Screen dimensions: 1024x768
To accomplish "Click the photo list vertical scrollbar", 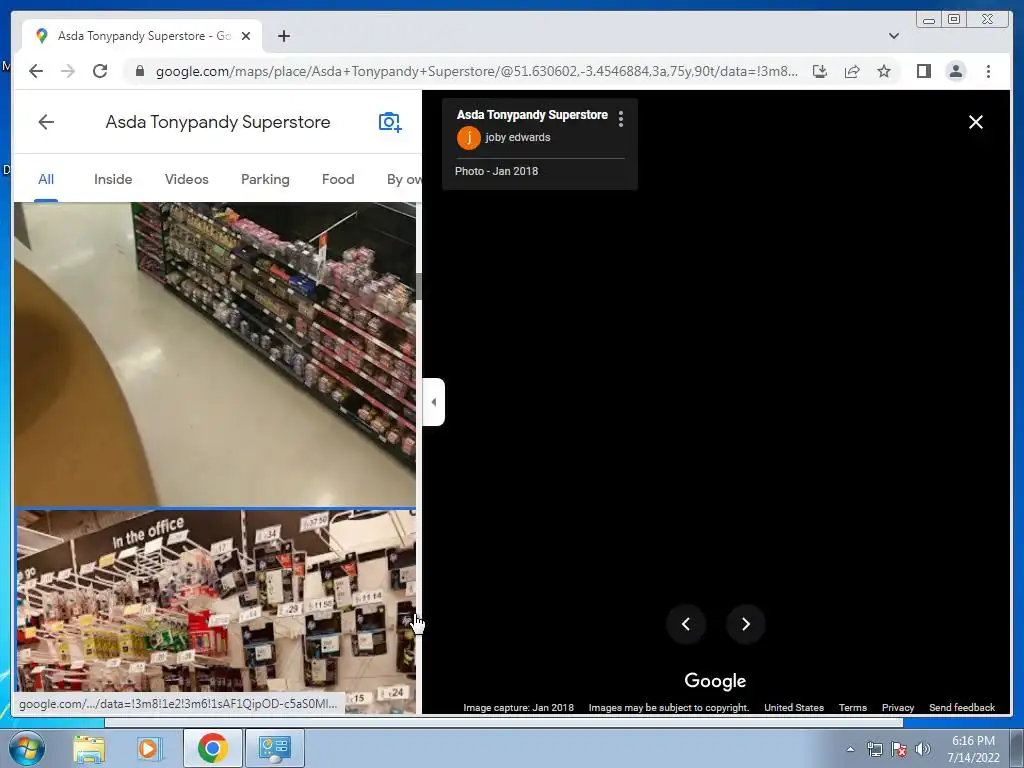I will click(x=419, y=287).
